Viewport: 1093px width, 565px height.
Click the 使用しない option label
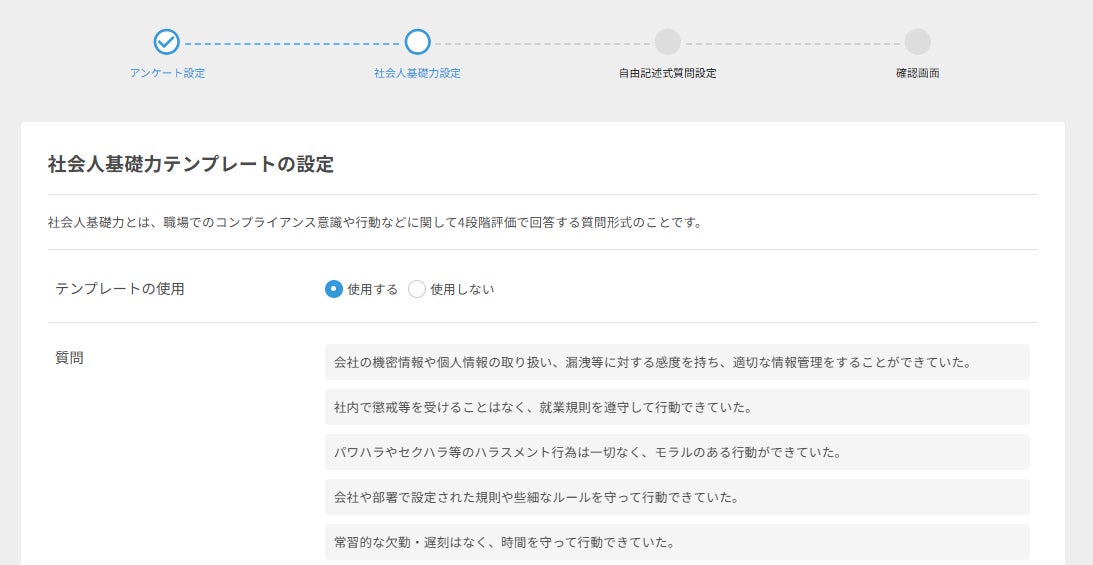coord(462,289)
